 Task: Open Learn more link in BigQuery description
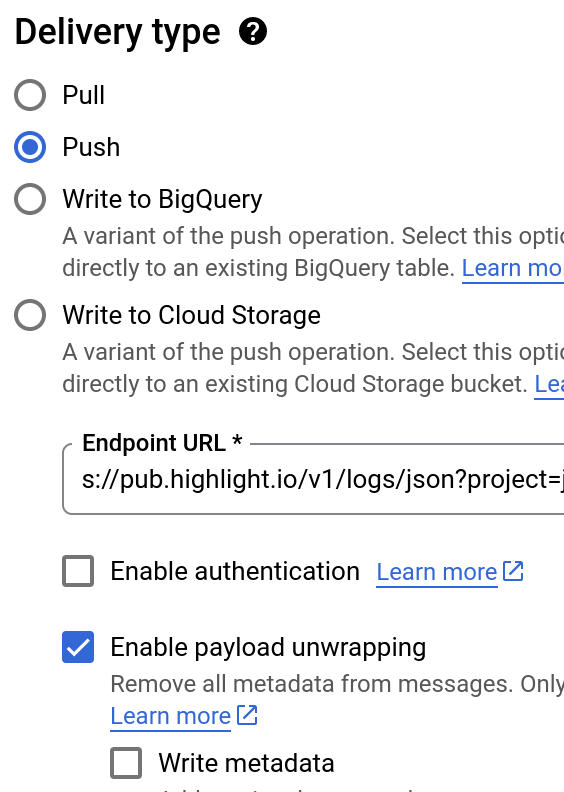point(513,268)
